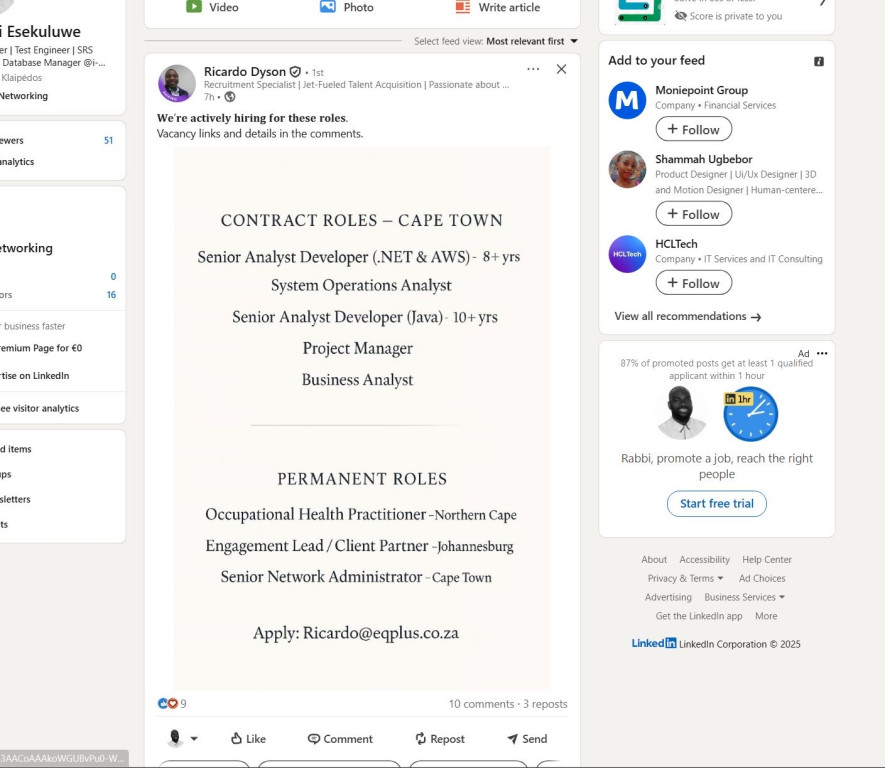Click the Video post icon
Viewport: 885px width, 768px height.
194,7
